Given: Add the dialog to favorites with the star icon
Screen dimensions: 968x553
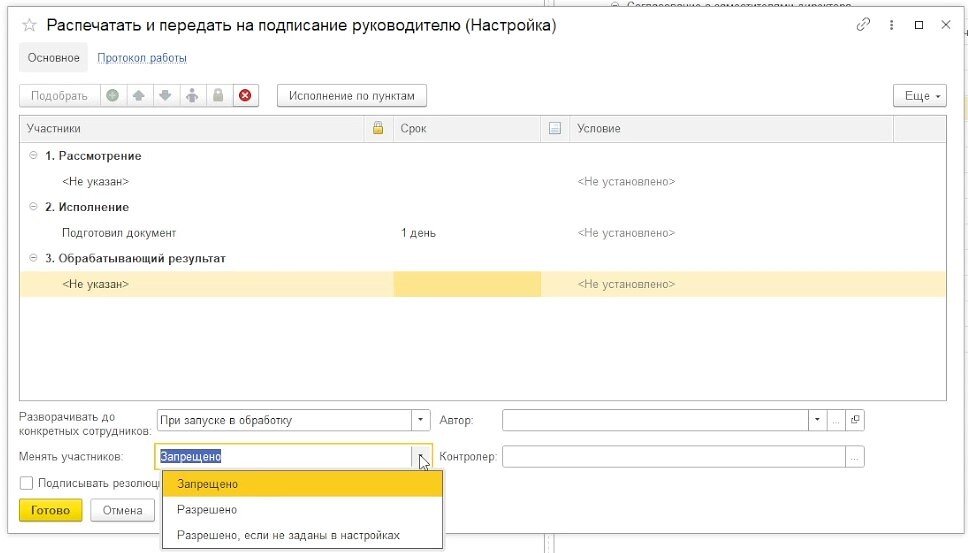Looking at the screenshot, I should tap(28, 25).
